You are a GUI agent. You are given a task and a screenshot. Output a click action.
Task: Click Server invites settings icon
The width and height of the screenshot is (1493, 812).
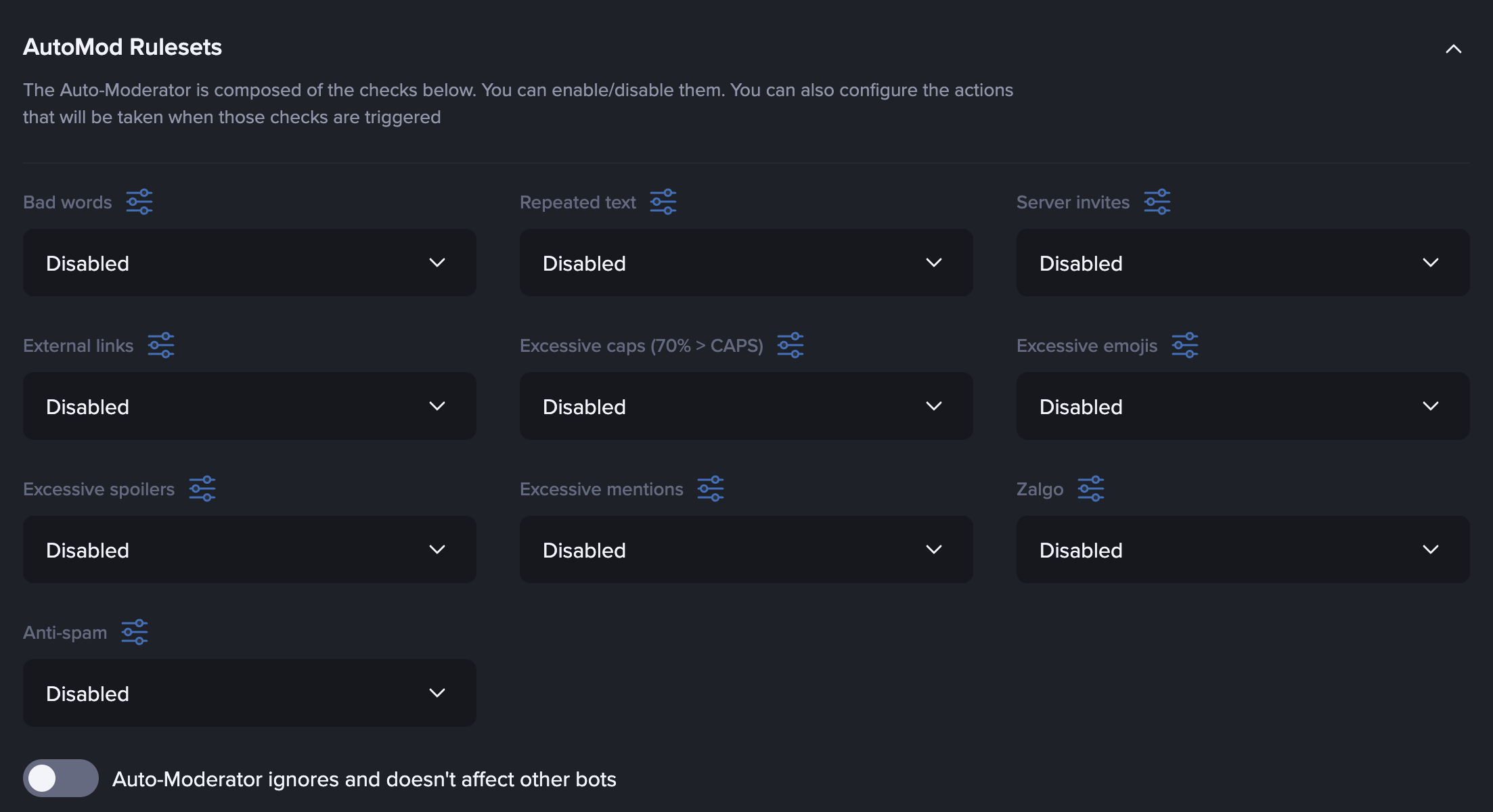coord(1157,202)
